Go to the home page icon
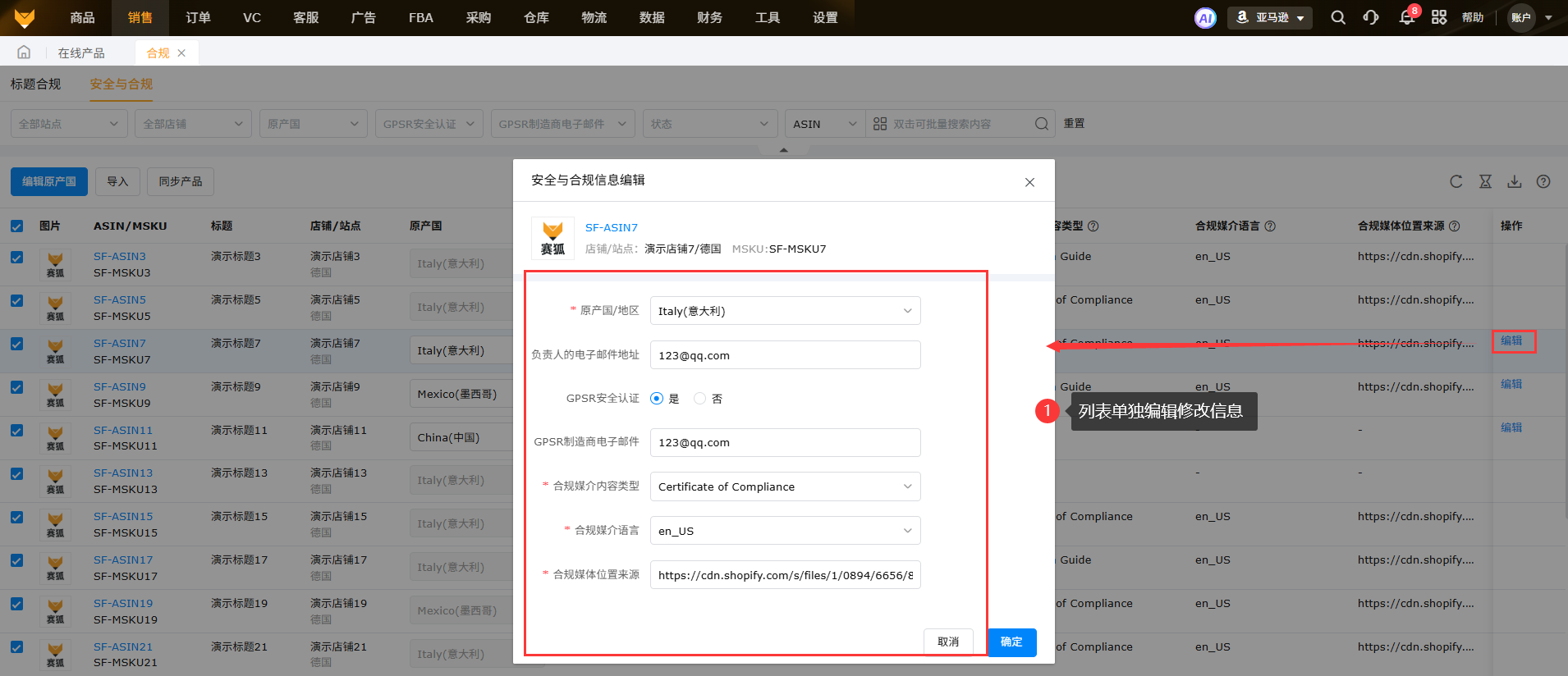This screenshot has height=676, width=1568. tap(24, 53)
